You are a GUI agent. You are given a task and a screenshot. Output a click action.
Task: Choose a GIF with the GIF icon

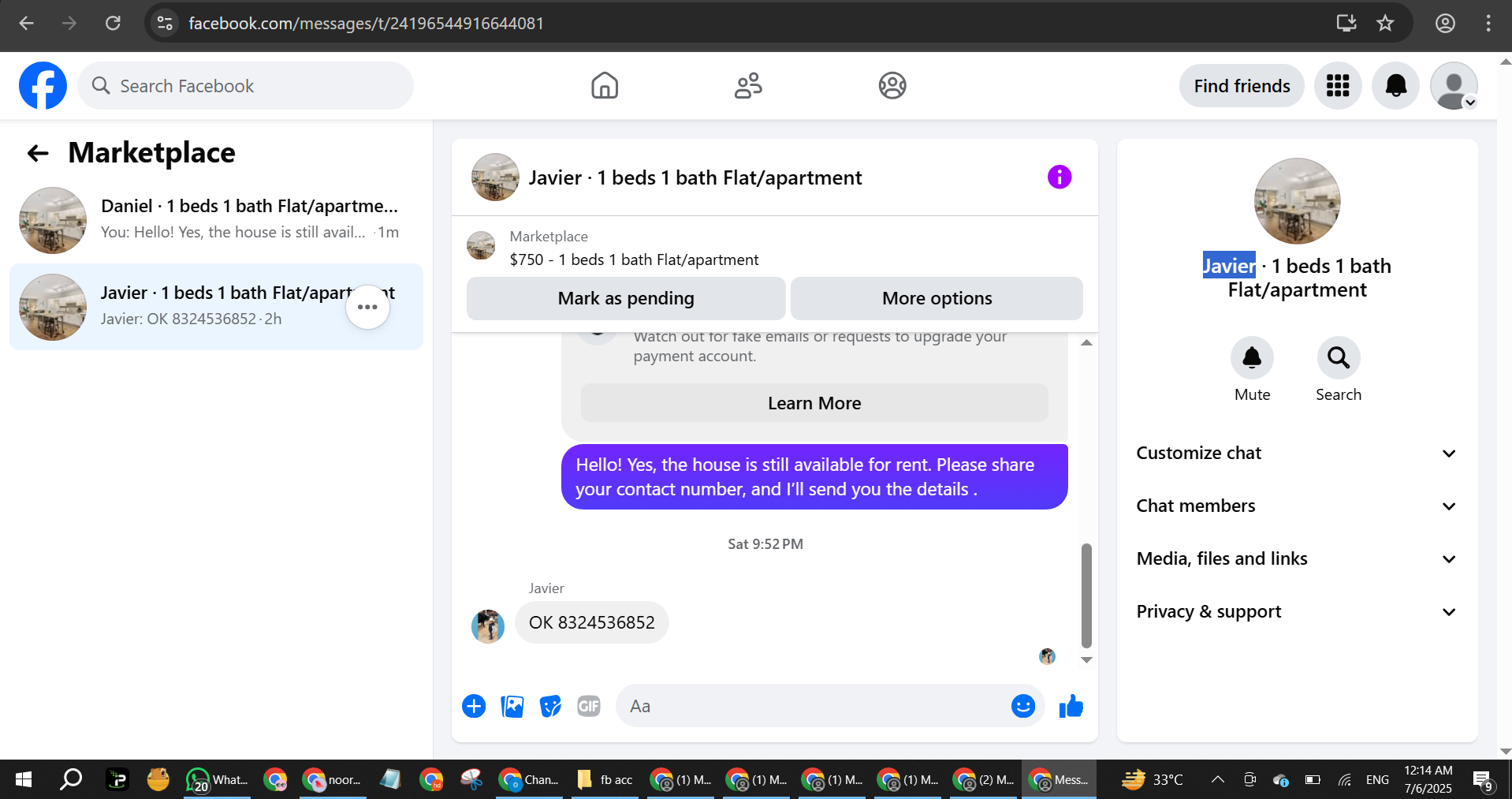pyautogui.click(x=589, y=706)
